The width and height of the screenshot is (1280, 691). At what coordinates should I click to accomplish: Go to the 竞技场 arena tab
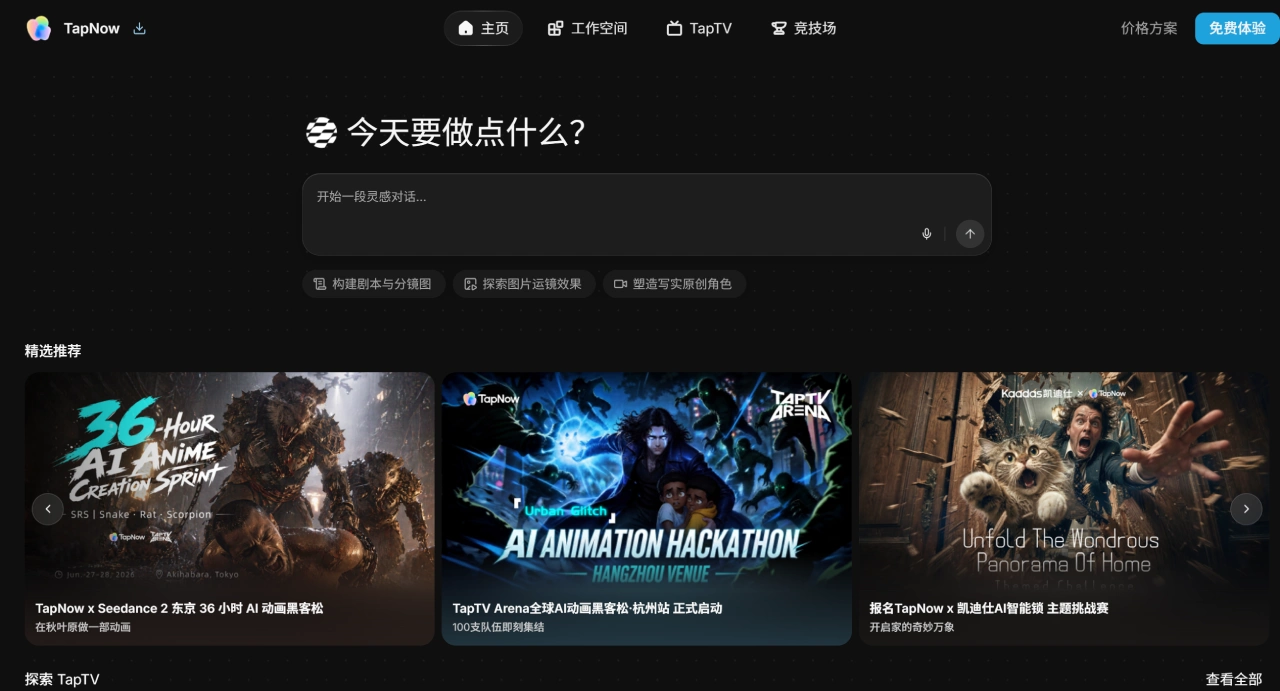coord(803,28)
